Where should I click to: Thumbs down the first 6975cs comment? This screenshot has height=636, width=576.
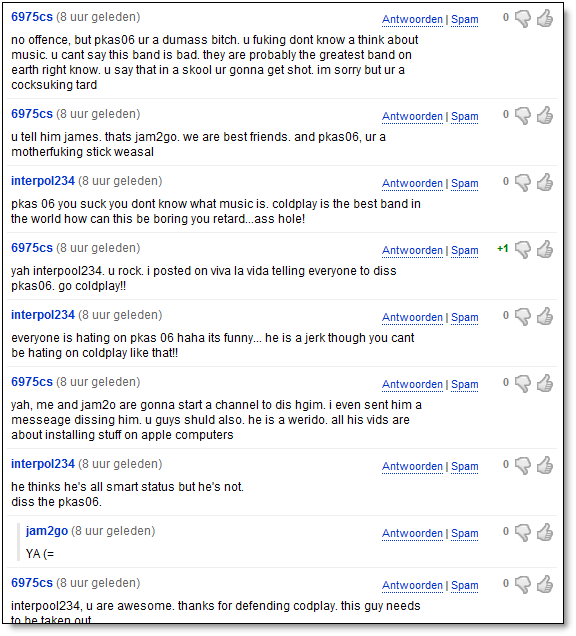tap(523, 19)
